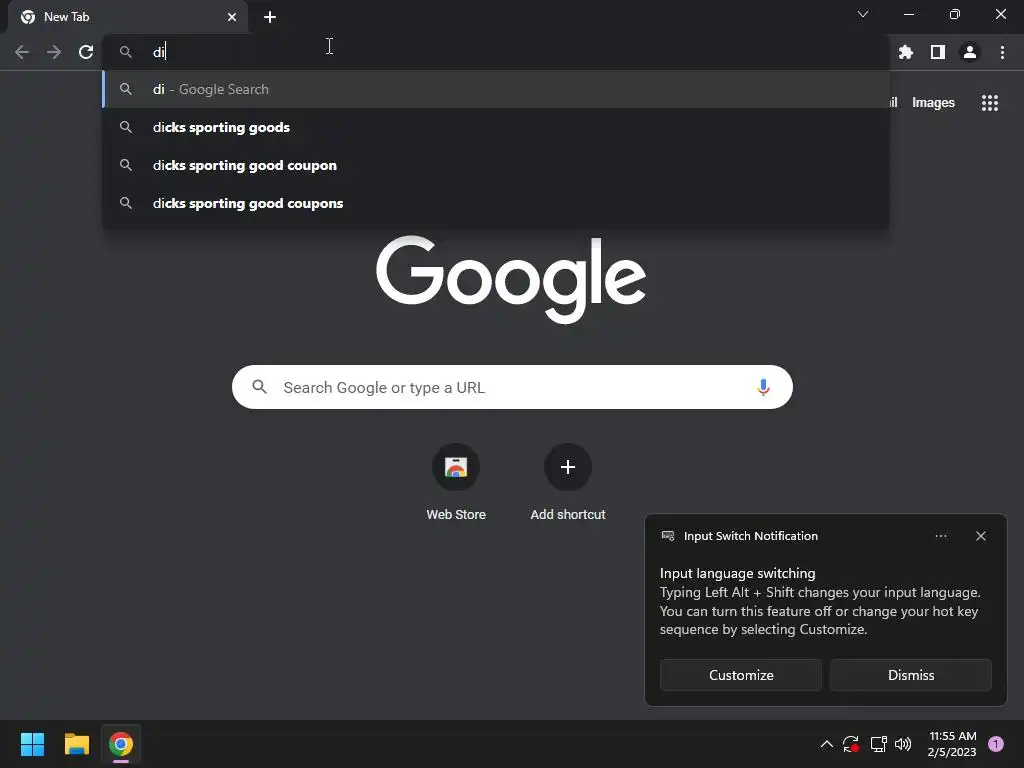Open notification options ellipsis
This screenshot has width=1024, height=768.
click(940, 536)
